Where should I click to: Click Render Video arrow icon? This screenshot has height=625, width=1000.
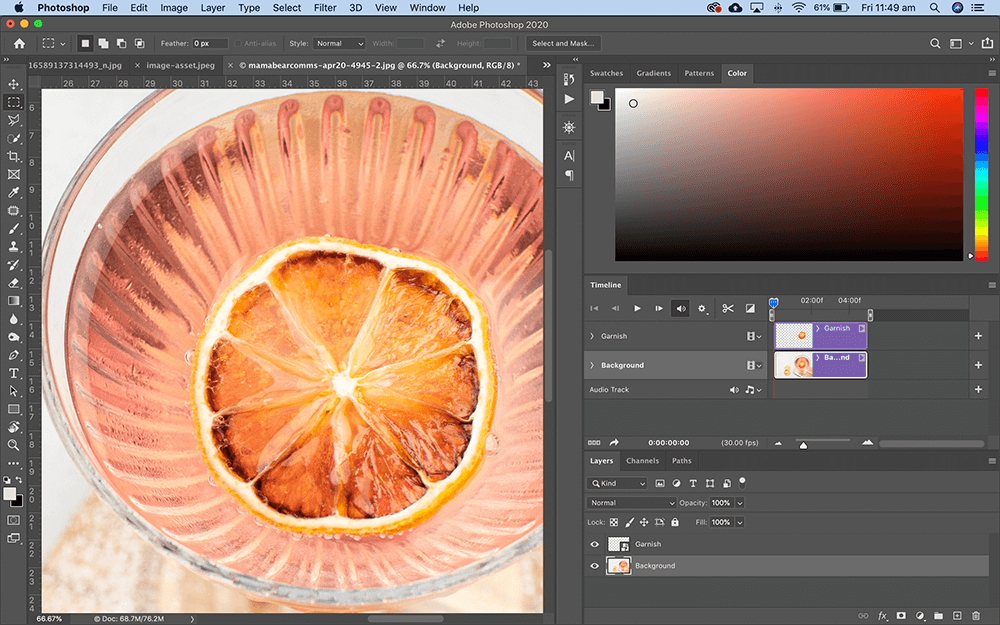(614, 443)
